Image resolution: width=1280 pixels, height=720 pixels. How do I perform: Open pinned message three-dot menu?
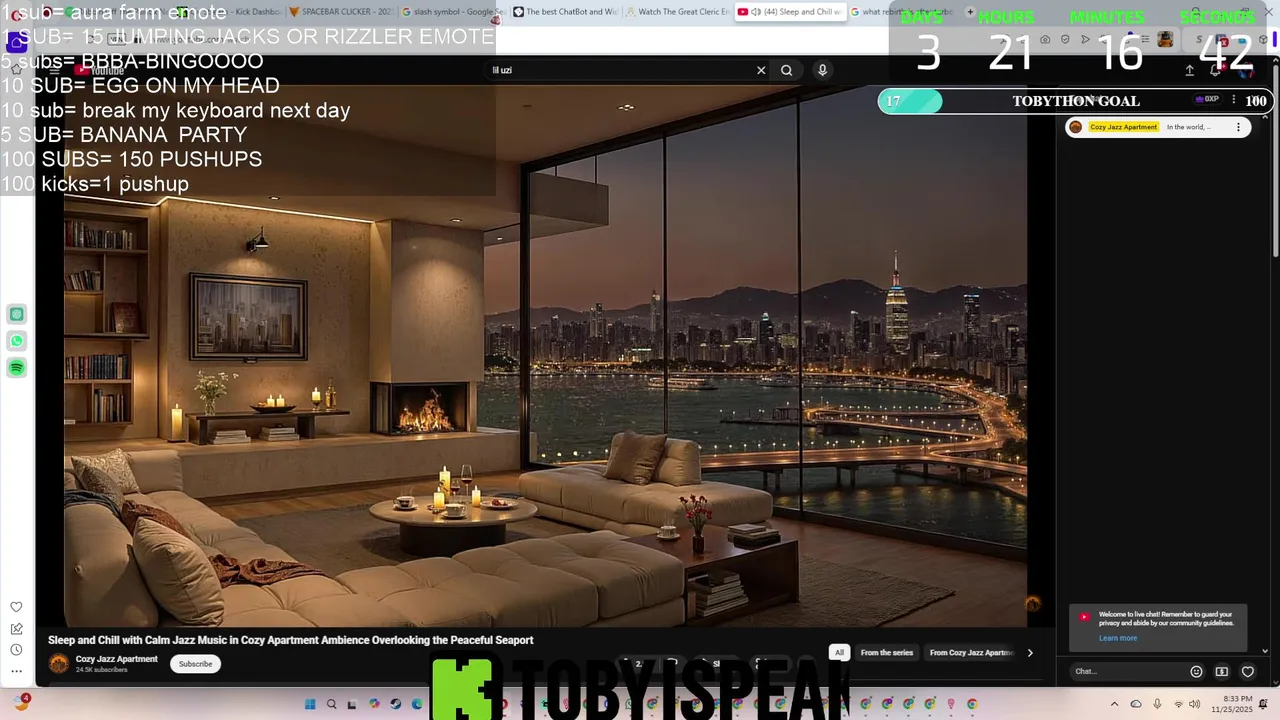click(x=1238, y=127)
